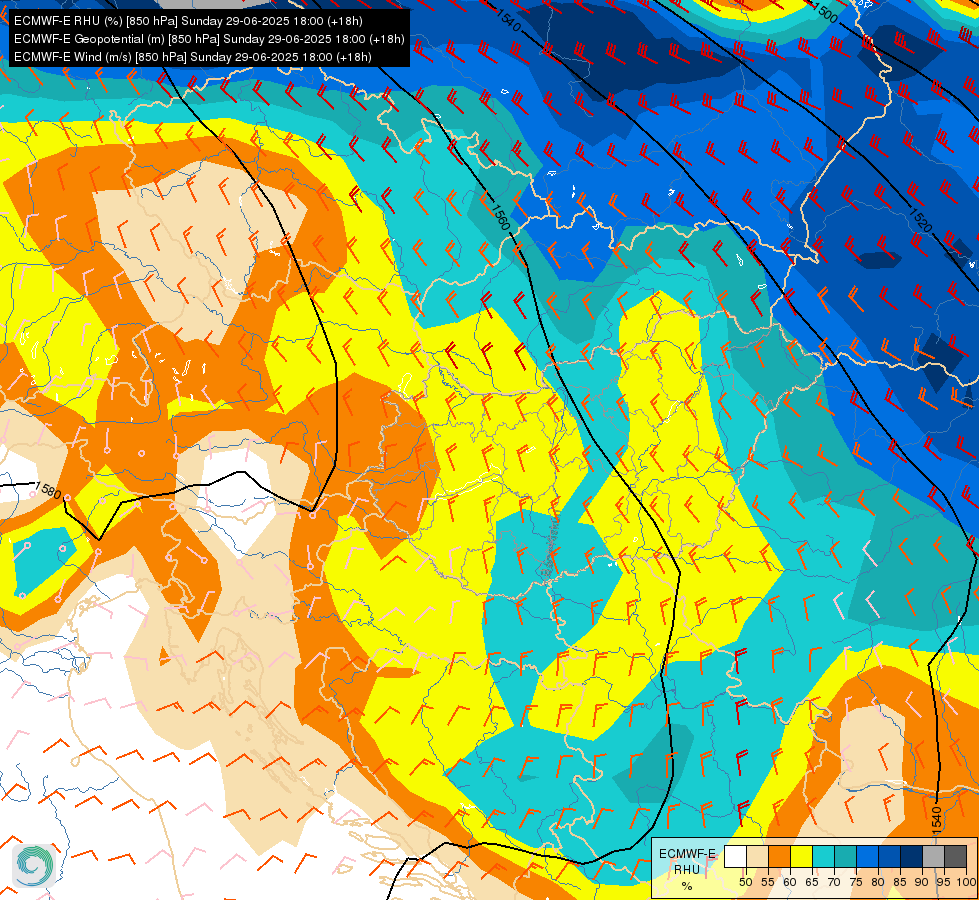Click the 1580 contour label
The height and width of the screenshot is (900, 979).
click(48, 490)
